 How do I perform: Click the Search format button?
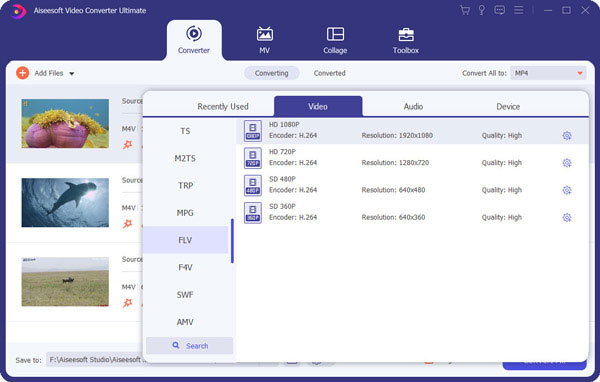pos(189,346)
